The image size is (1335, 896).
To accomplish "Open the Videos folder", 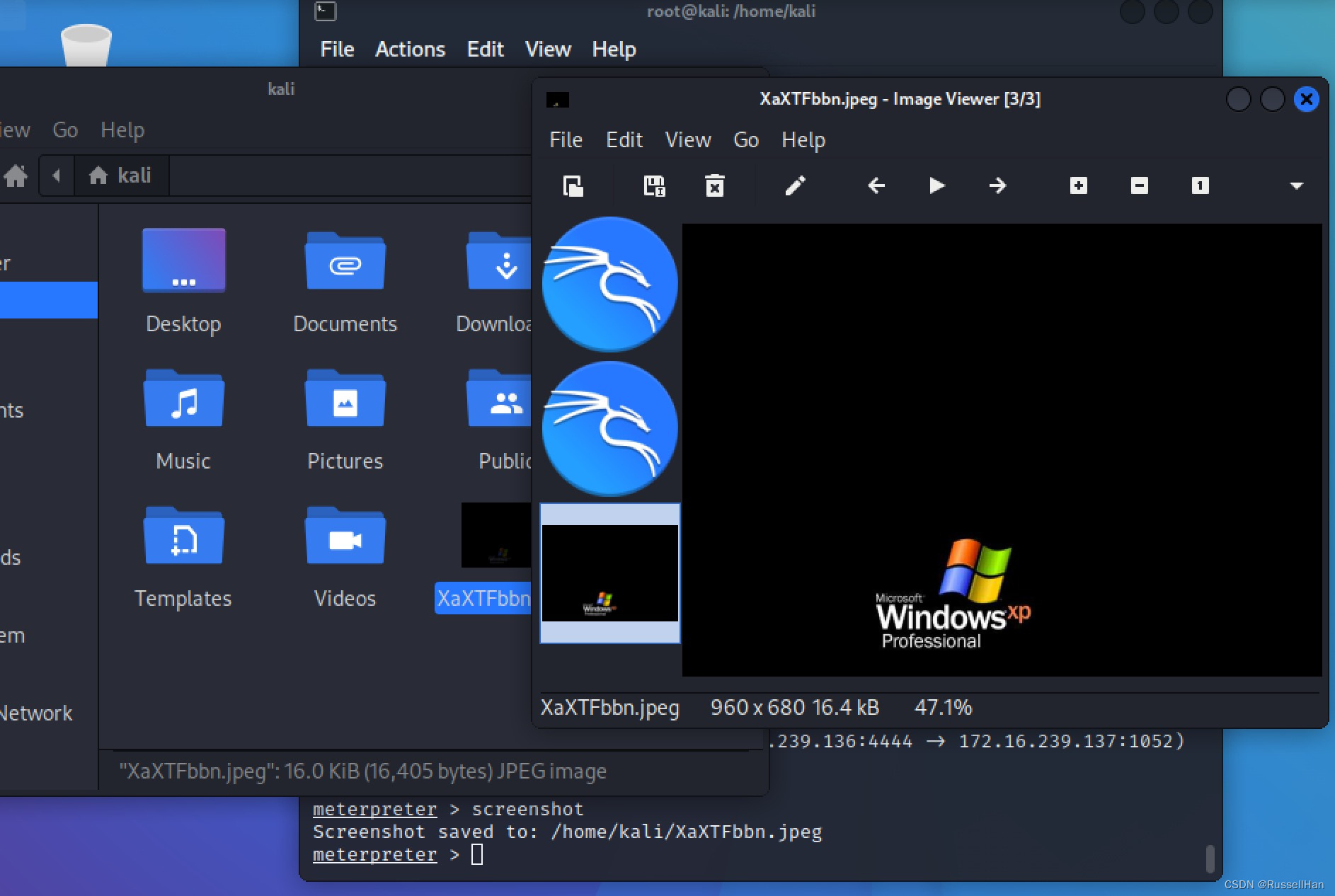I will point(345,557).
